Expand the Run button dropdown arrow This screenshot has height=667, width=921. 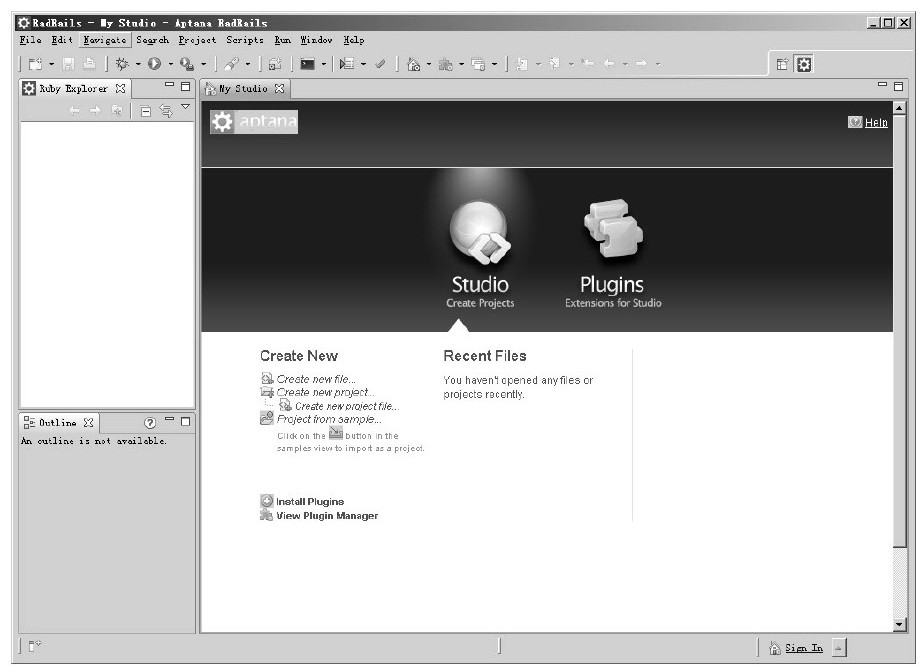[x=168, y=64]
